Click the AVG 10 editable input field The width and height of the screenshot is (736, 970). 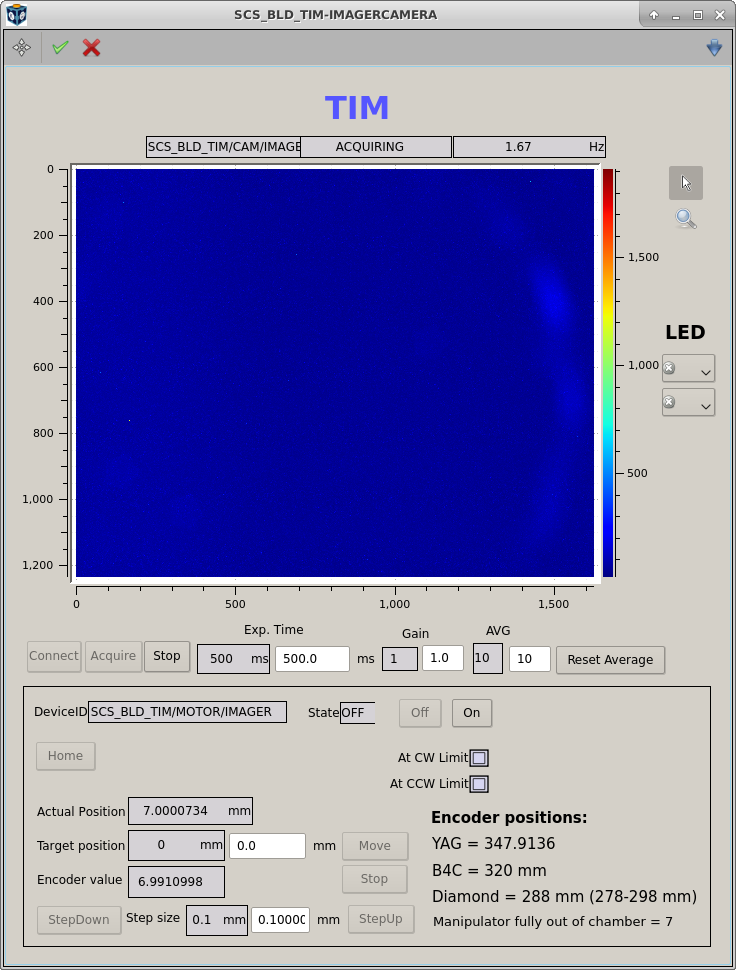click(530, 659)
